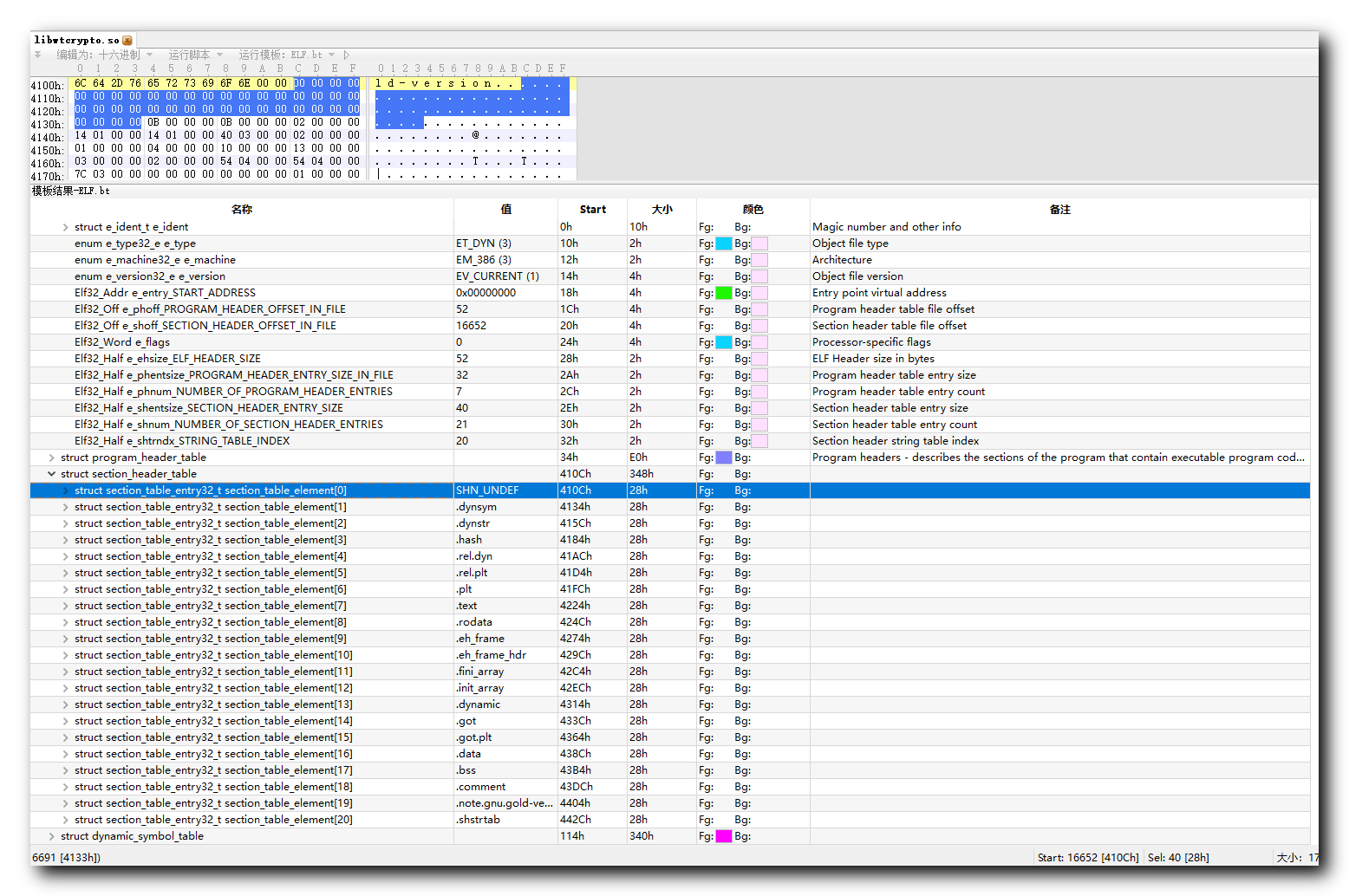Select Elf32_Word e_flags row
This screenshot has height=896, width=1349.
point(670,342)
